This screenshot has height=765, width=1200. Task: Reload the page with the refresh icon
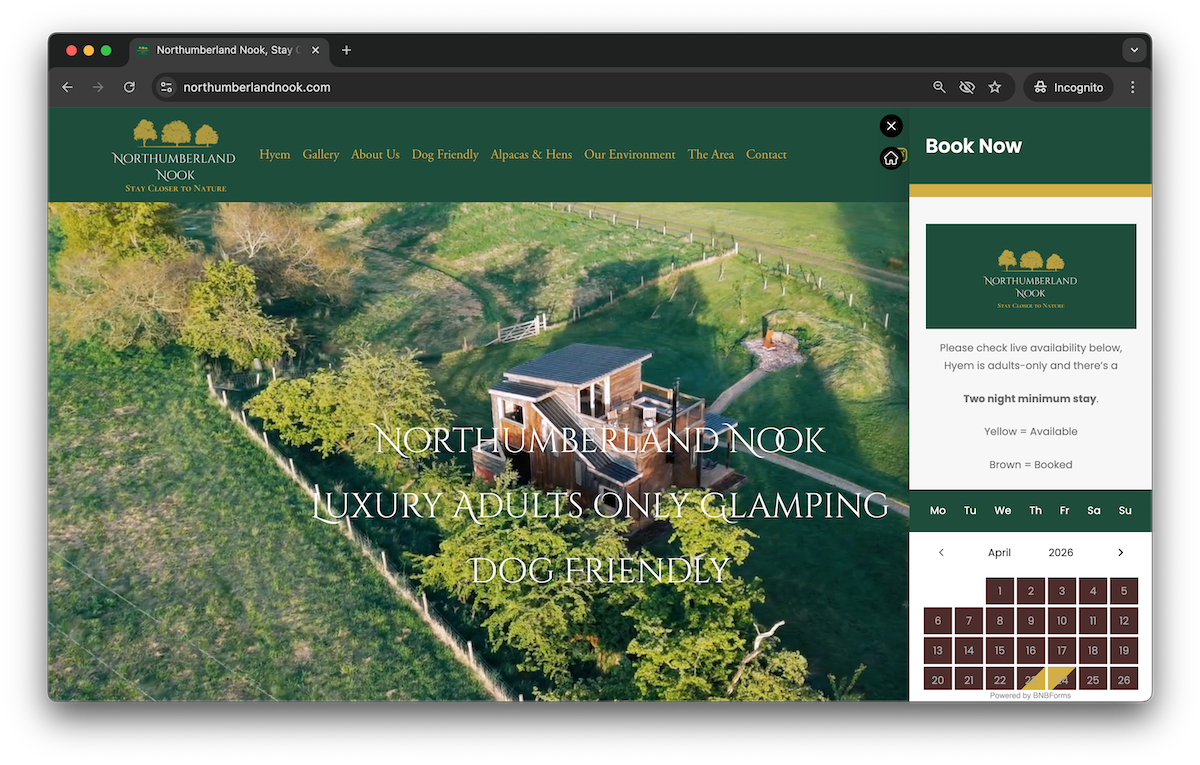[129, 88]
